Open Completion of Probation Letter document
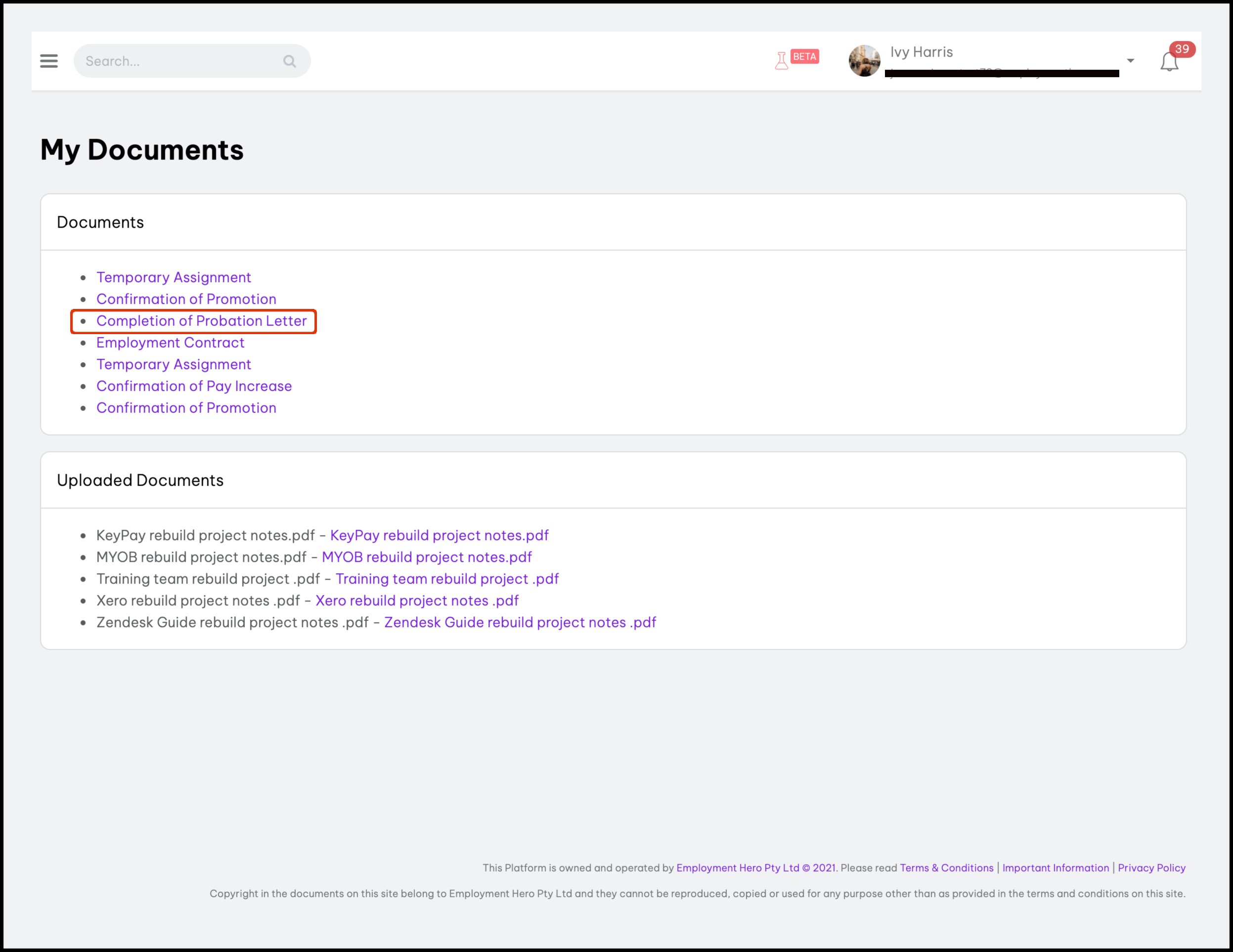Screen dimensions: 1233x952 202,321
